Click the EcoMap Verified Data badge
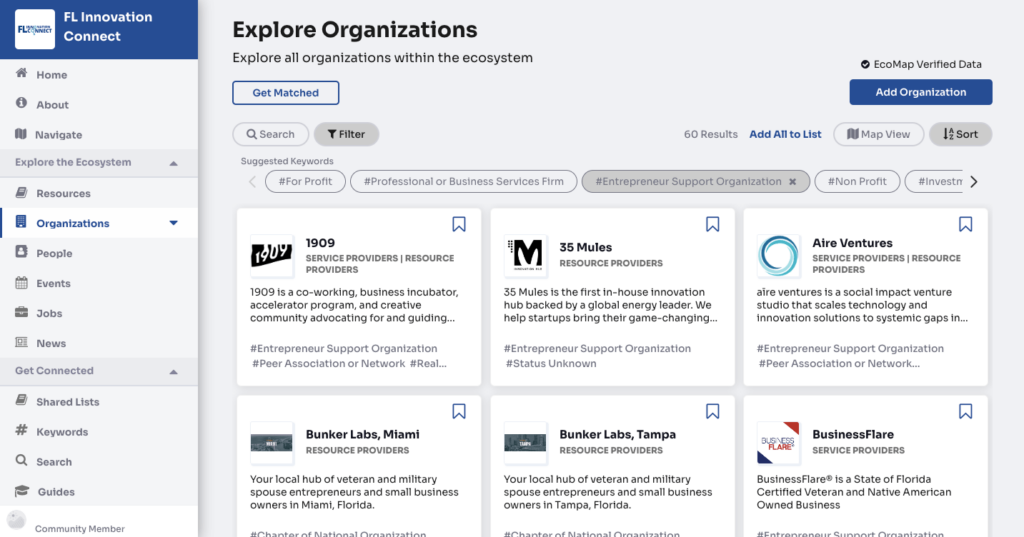The image size is (1024, 537). click(921, 64)
